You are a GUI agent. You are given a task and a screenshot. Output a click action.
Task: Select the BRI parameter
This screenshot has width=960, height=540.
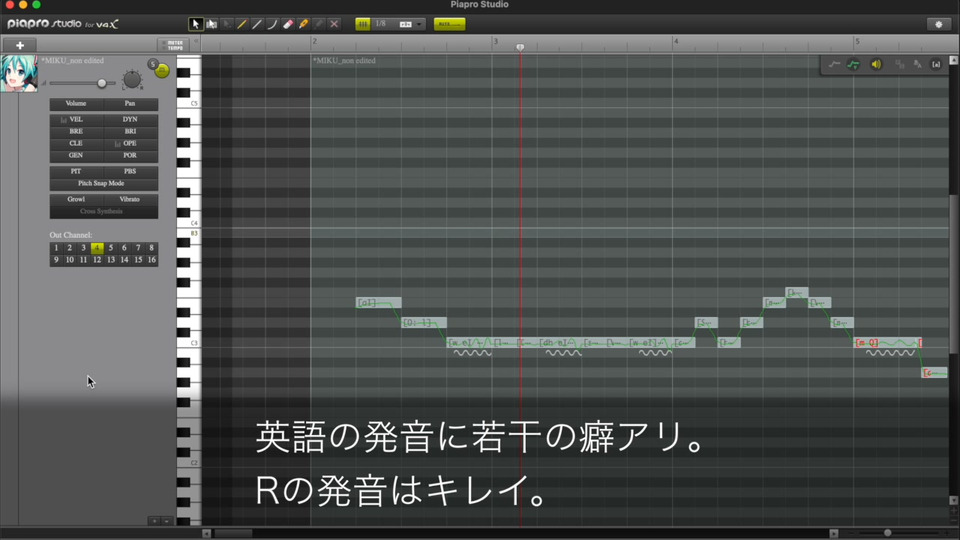tap(130, 131)
